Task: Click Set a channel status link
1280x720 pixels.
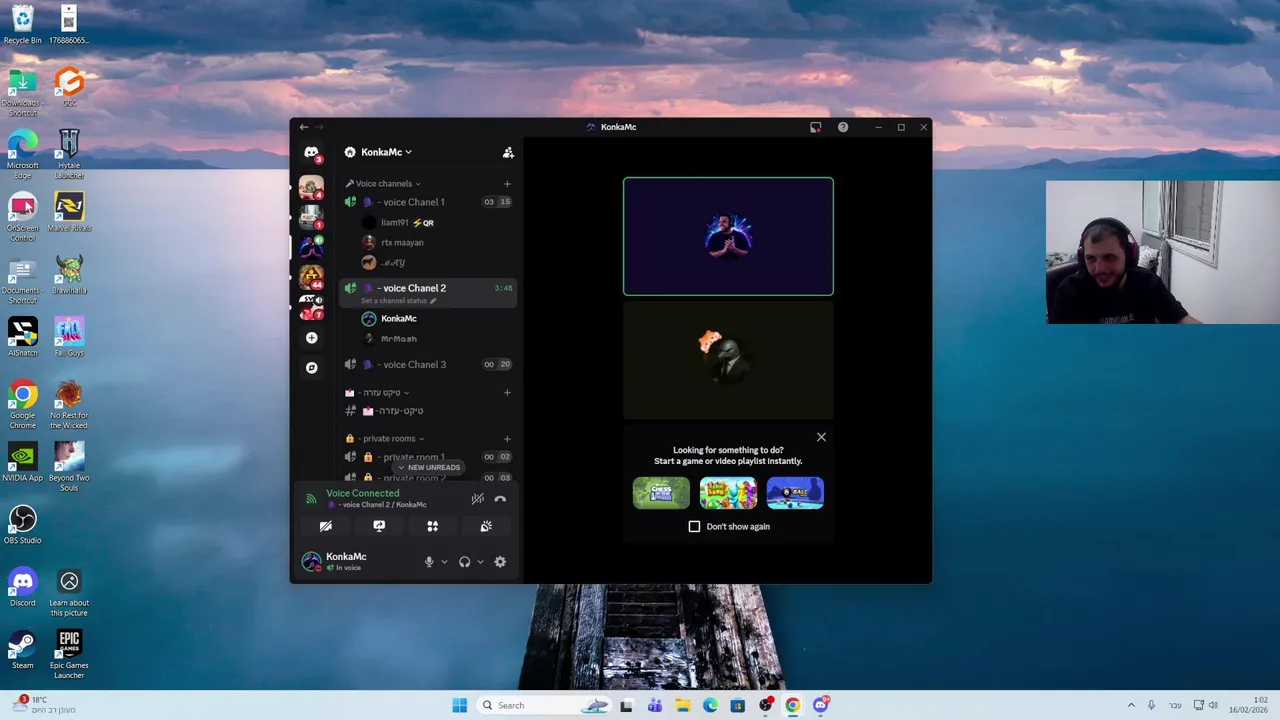Action: coord(398,301)
